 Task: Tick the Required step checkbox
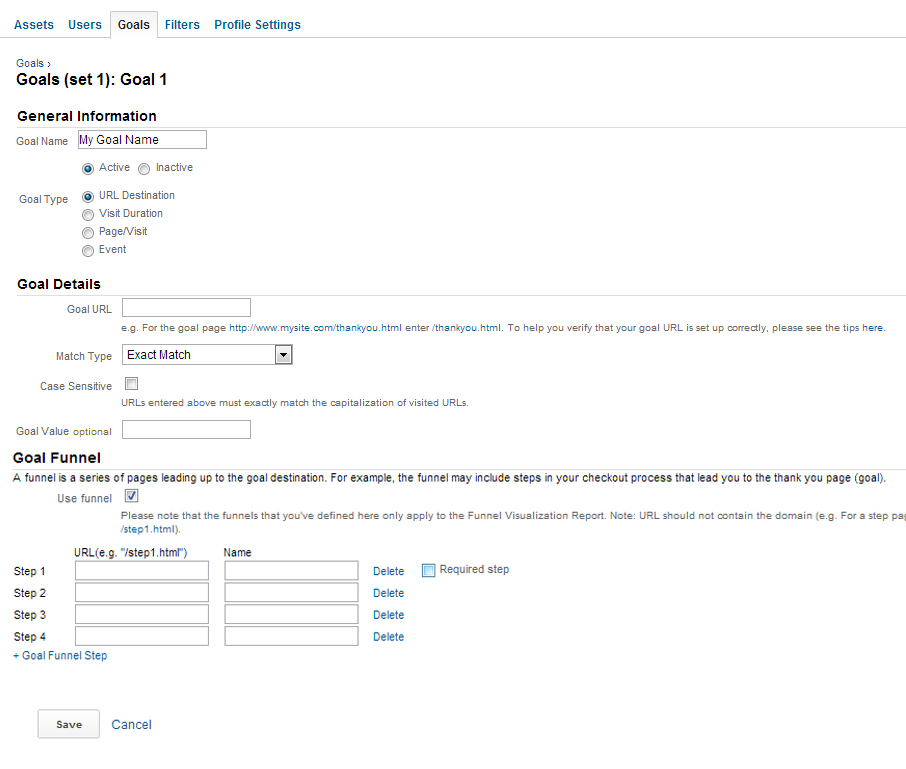[x=428, y=570]
